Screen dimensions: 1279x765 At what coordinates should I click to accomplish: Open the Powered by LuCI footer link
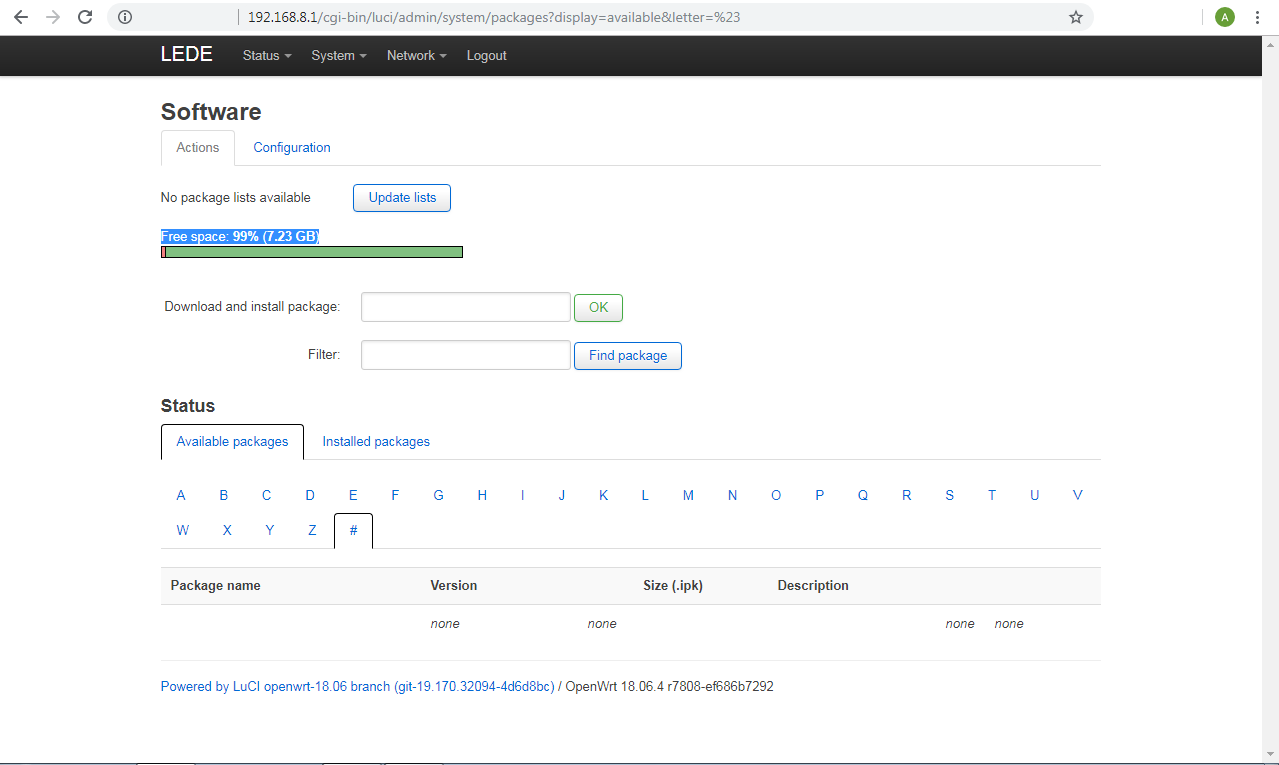(x=357, y=687)
